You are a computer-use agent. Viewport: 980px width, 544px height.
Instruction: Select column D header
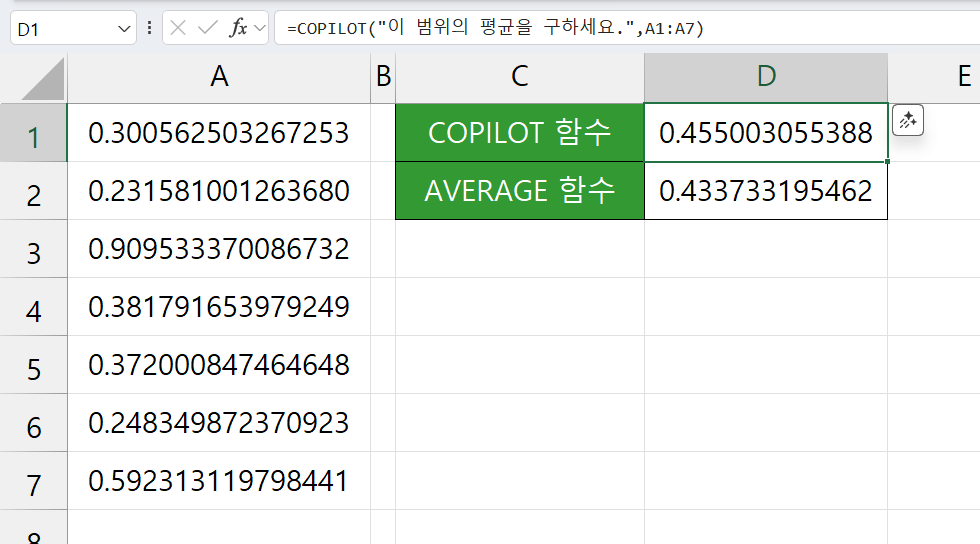765,77
